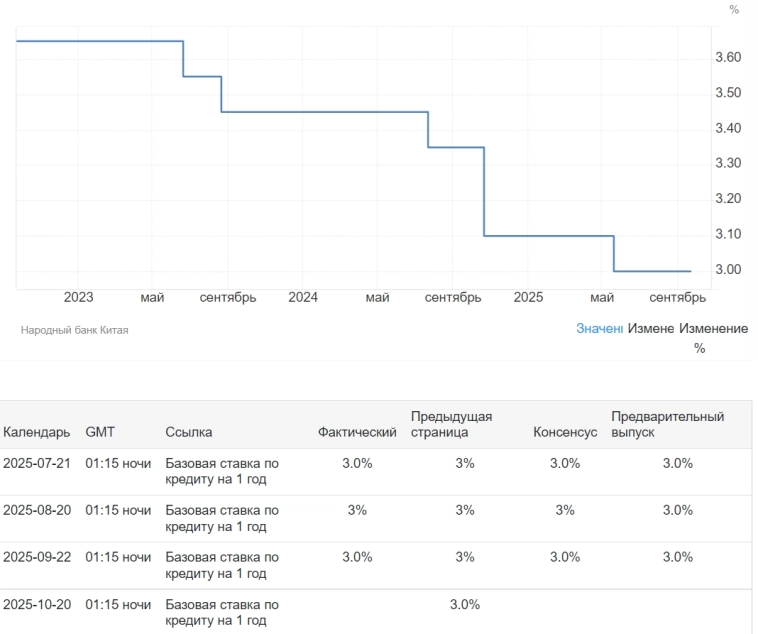Click the 2024 label on chart axis
Screen dimensions: 758x634
tap(303, 297)
